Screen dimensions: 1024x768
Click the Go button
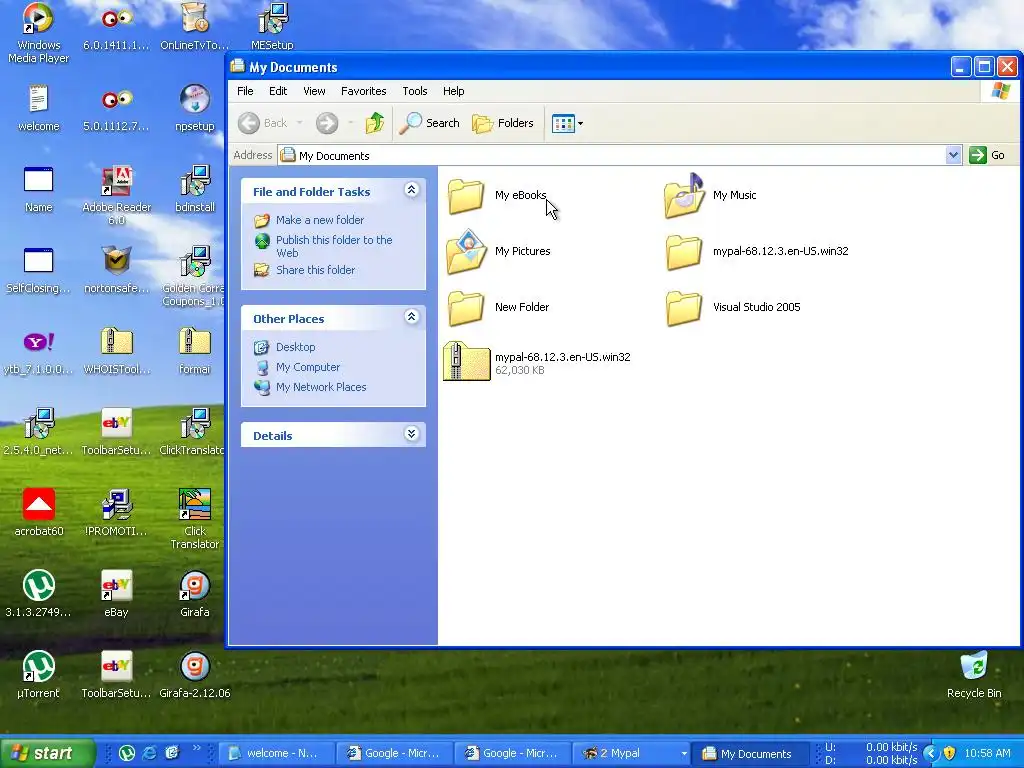click(987, 155)
